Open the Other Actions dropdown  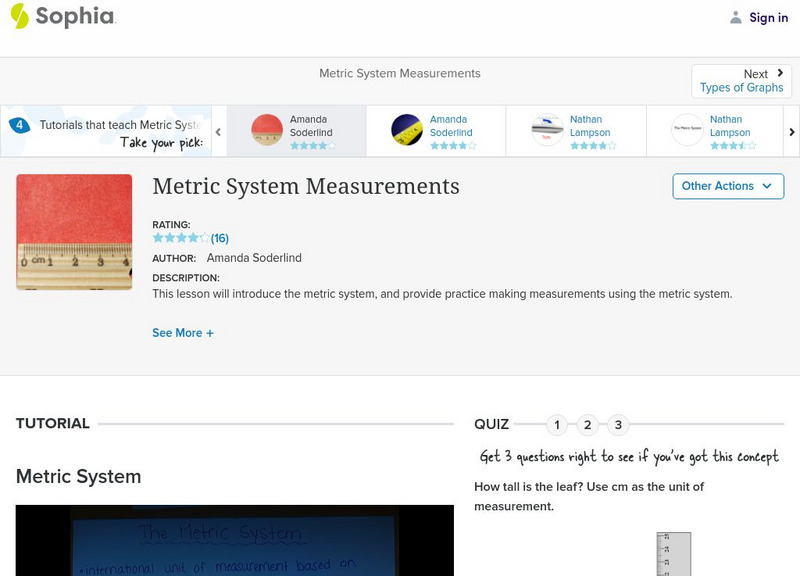tap(727, 186)
